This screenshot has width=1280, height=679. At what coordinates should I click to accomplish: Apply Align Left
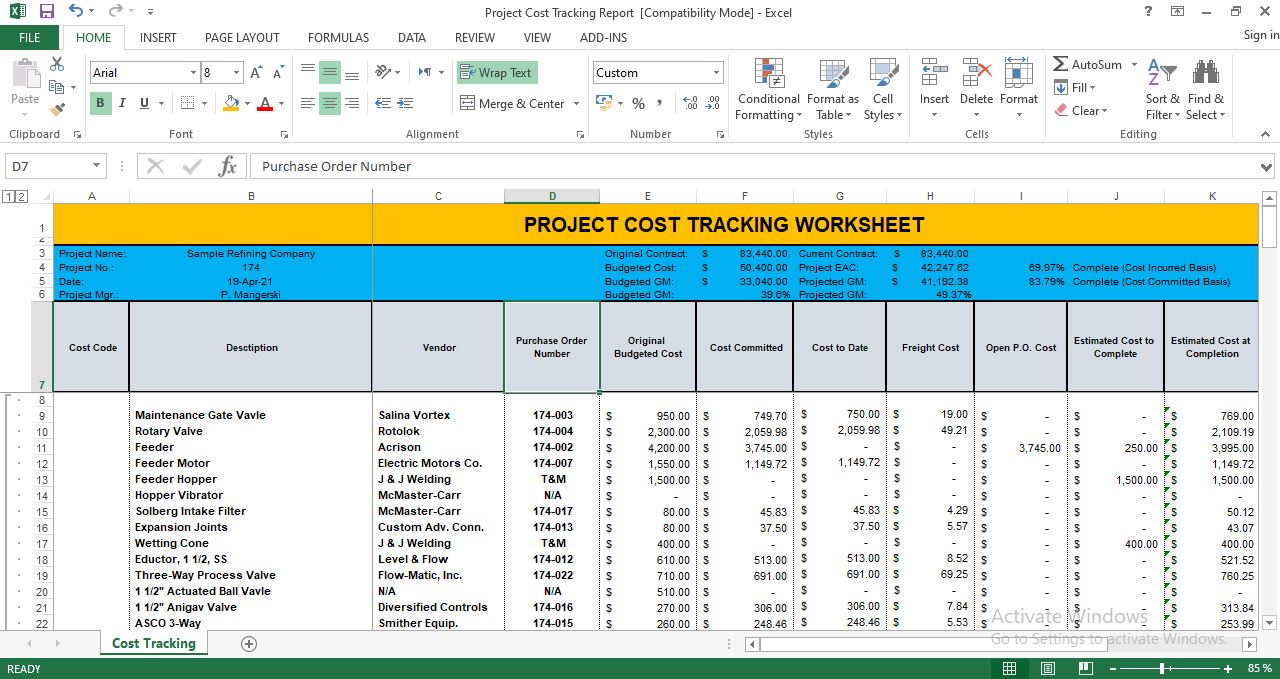[307, 103]
